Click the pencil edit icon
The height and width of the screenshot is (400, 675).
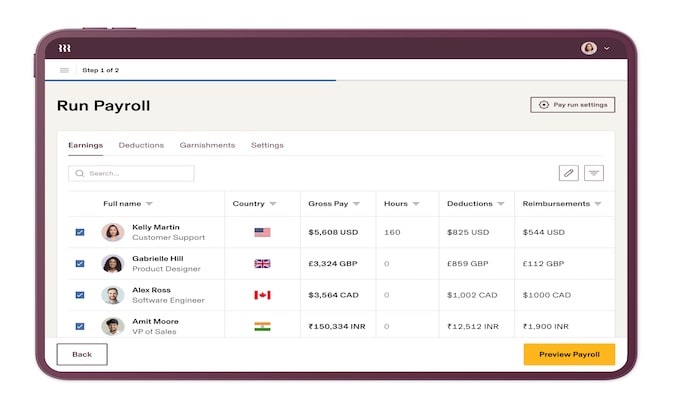568,173
